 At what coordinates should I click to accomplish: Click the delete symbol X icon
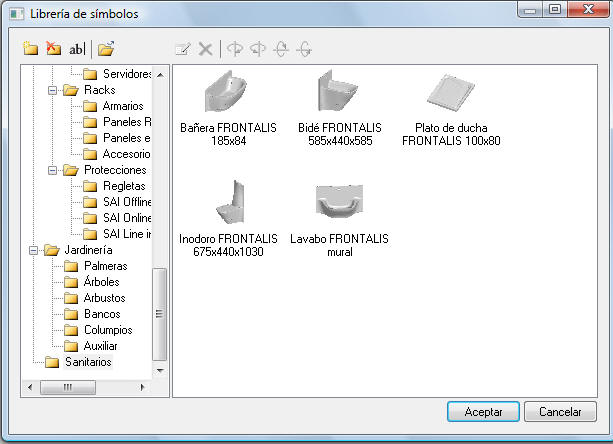pyautogui.click(x=205, y=49)
